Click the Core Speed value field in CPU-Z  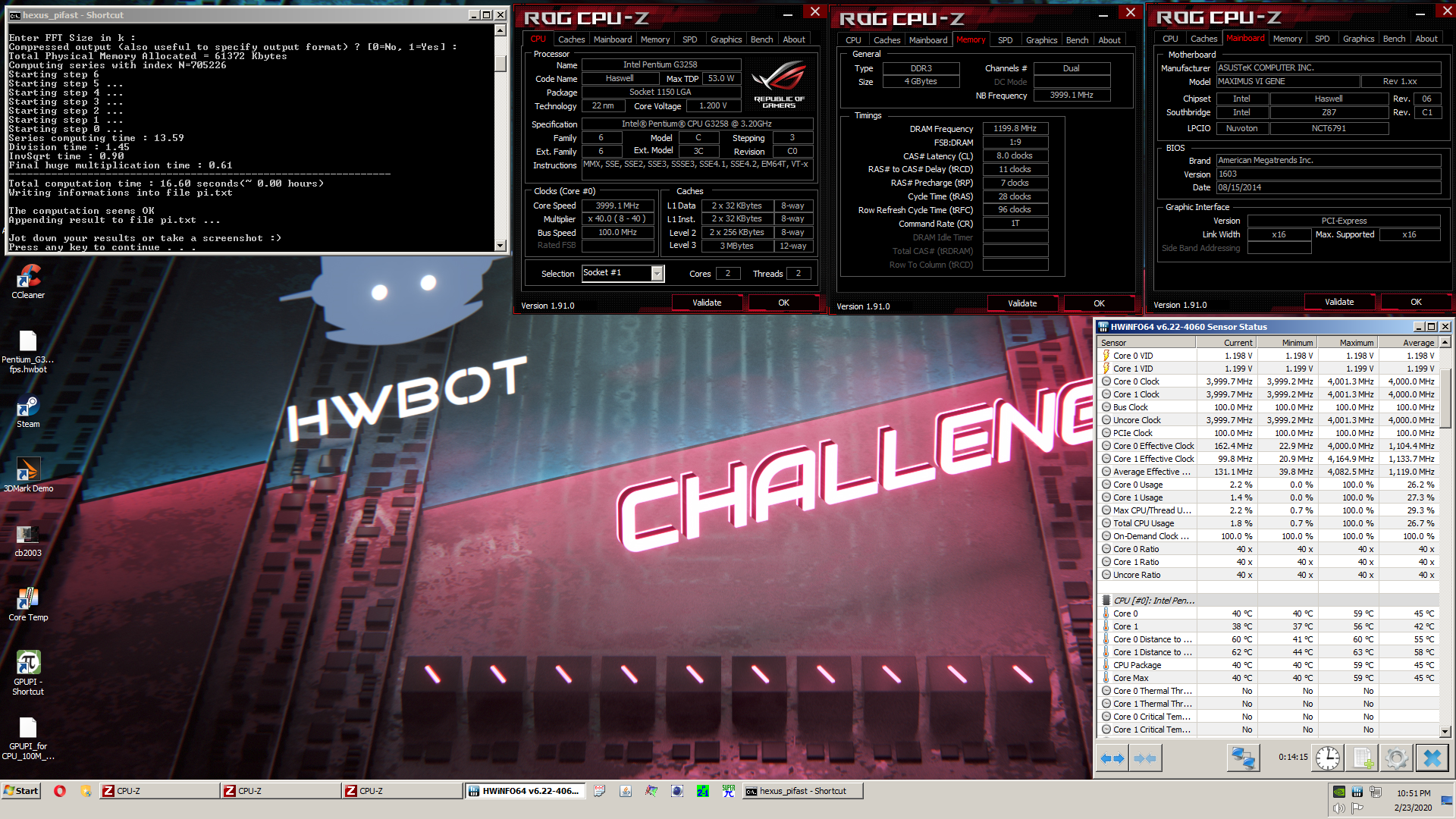click(617, 206)
